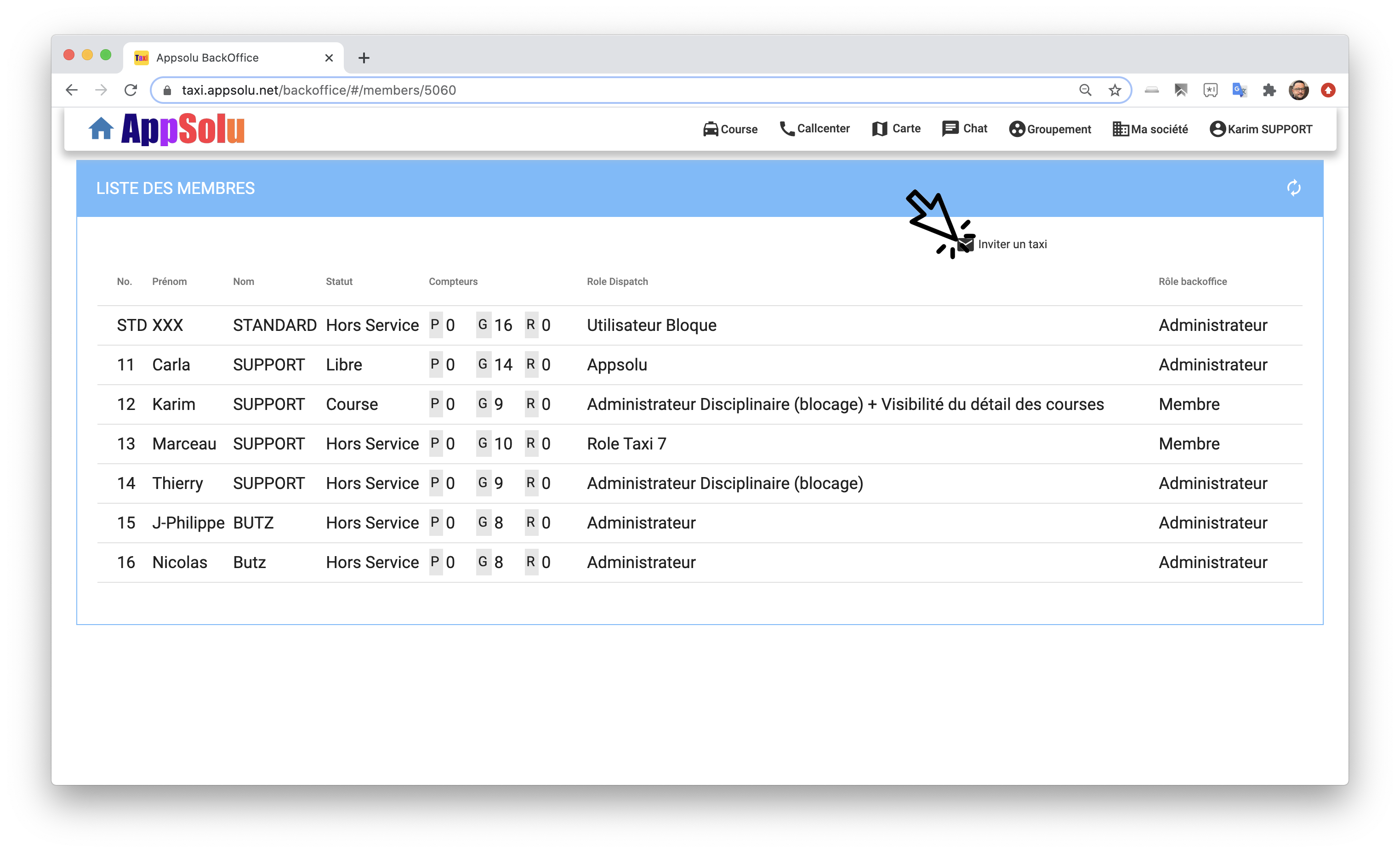Viewport: 1400px width, 853px height.
Task: Open Google Translate extension
Action: pos(1239,91)
